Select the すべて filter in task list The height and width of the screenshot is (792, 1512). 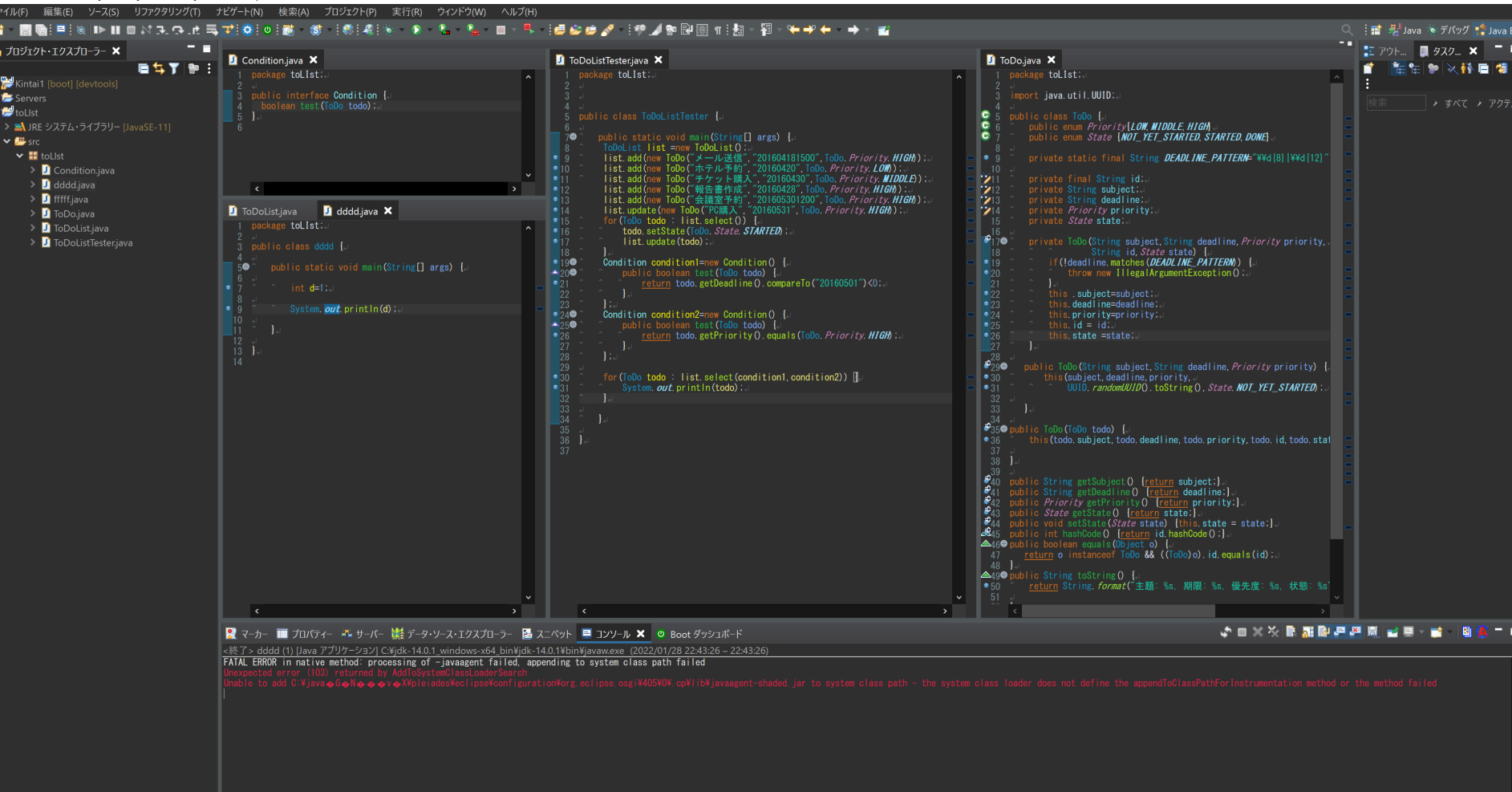tap(1456, 104)
